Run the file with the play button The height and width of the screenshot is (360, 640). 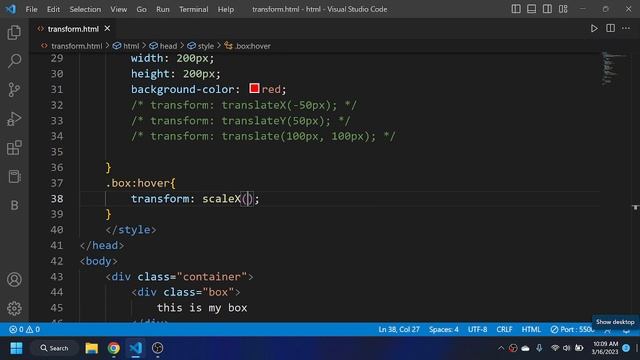click(x=594, y=29)
